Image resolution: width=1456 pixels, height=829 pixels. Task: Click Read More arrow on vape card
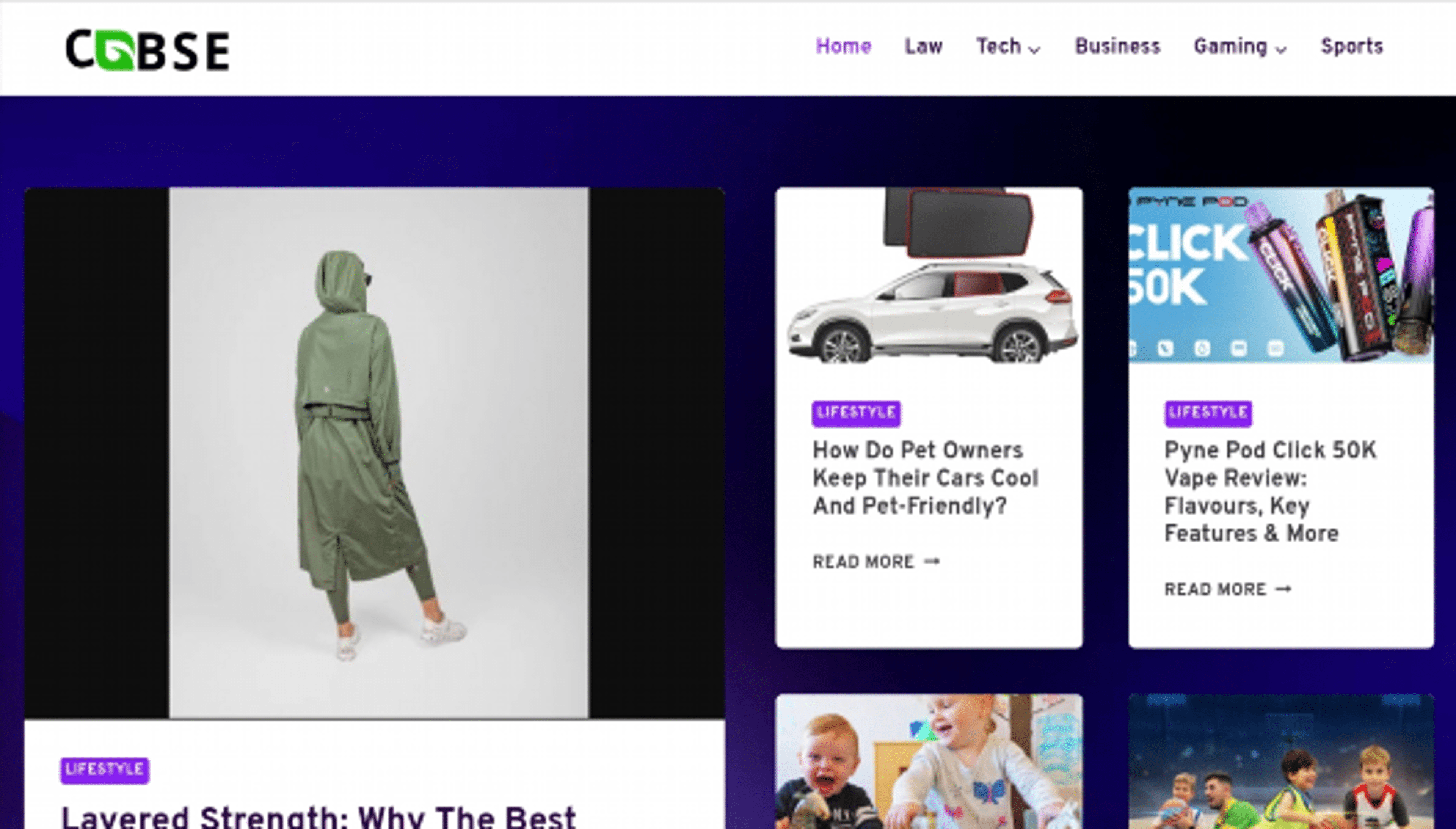[x=1283, y=589]
